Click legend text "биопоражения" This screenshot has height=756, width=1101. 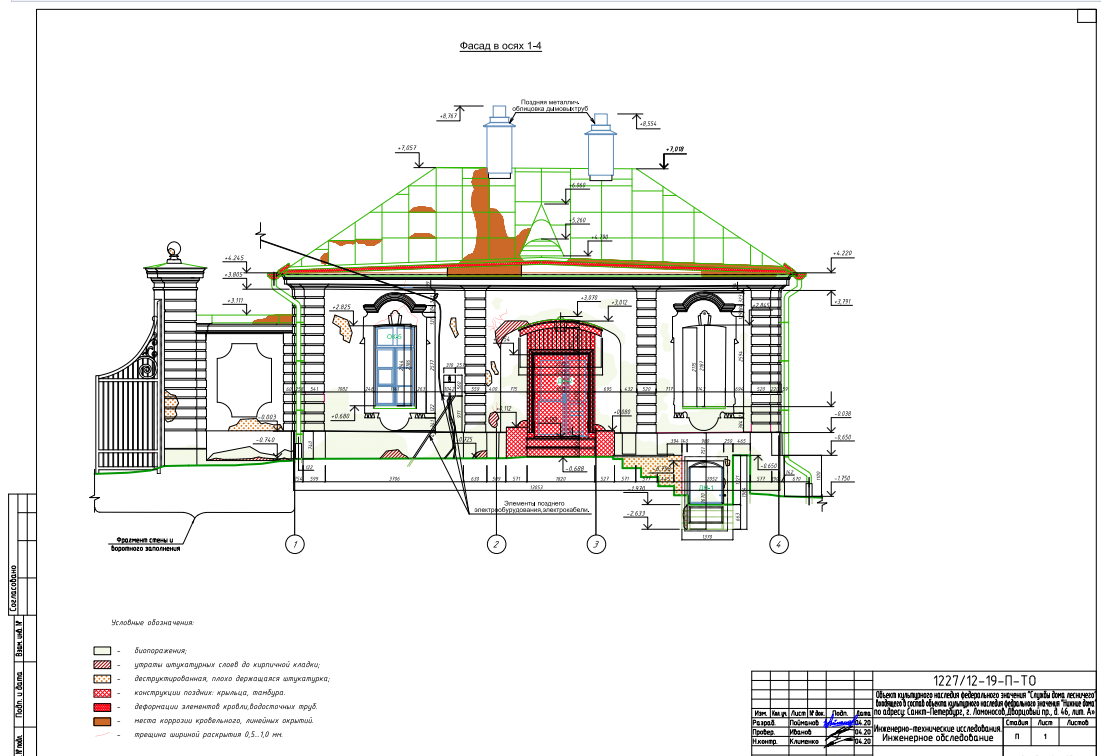click(x=161, y=651)
